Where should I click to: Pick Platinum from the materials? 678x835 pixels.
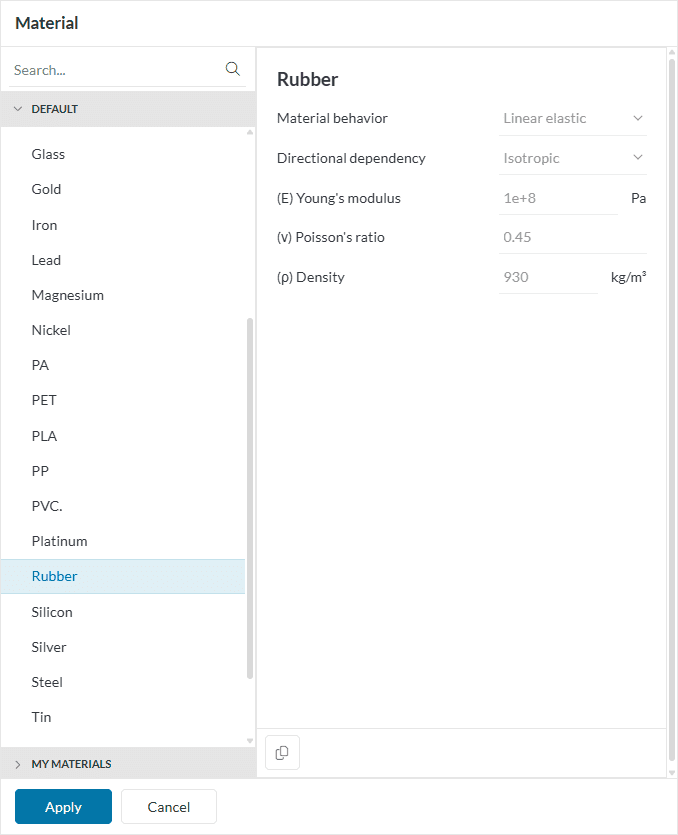[x=59, y=541]
